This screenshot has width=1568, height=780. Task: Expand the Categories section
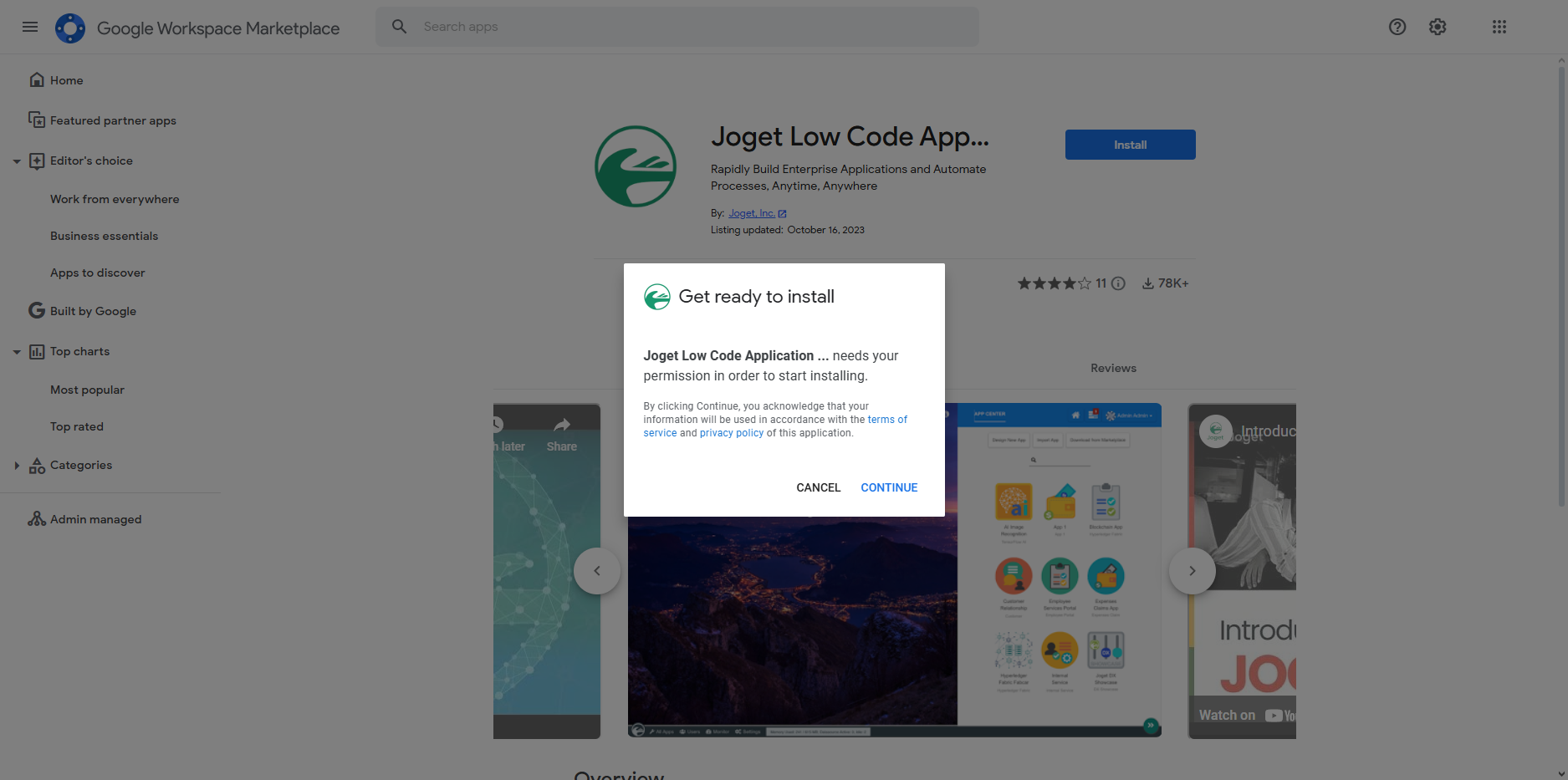pos(17,466)
